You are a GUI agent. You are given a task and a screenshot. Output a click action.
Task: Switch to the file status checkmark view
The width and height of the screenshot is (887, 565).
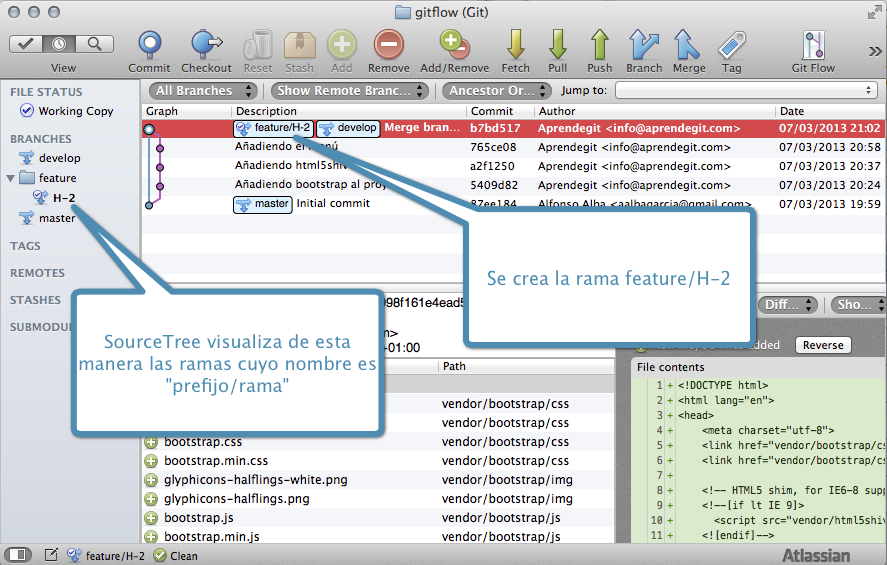(28, 44)
